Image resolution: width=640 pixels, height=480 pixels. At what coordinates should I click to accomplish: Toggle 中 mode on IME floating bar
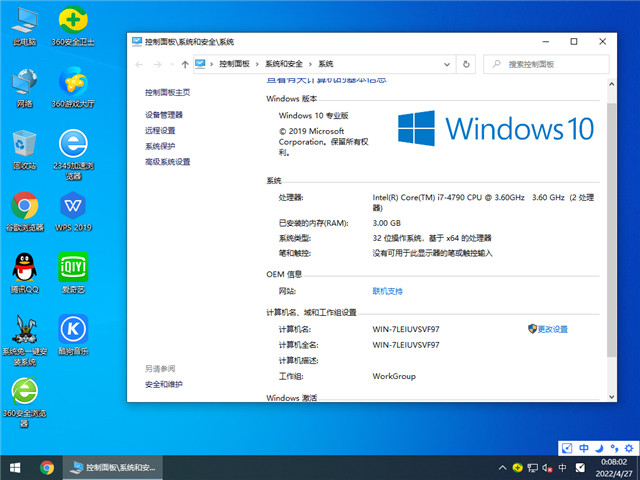coord(584,448)
